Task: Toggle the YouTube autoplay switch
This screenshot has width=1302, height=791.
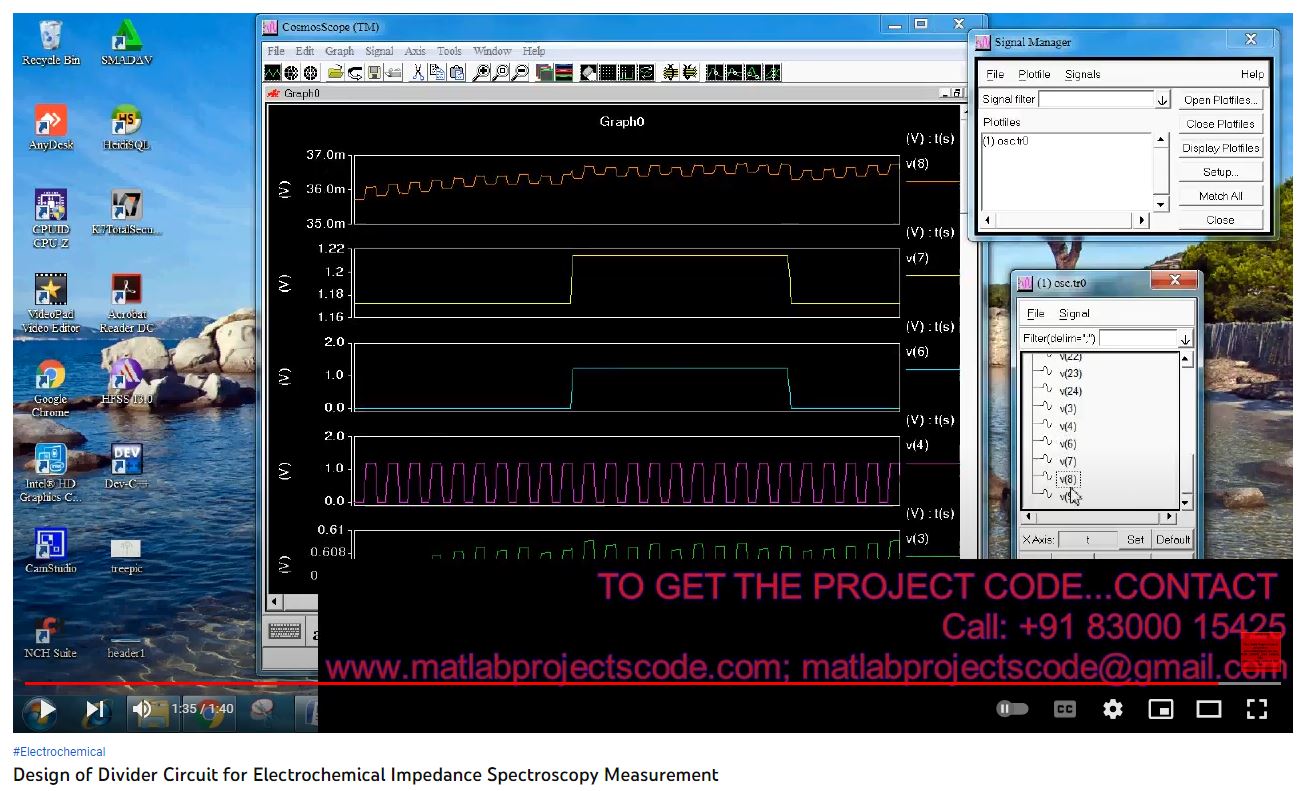Action: coord(1012,709)
